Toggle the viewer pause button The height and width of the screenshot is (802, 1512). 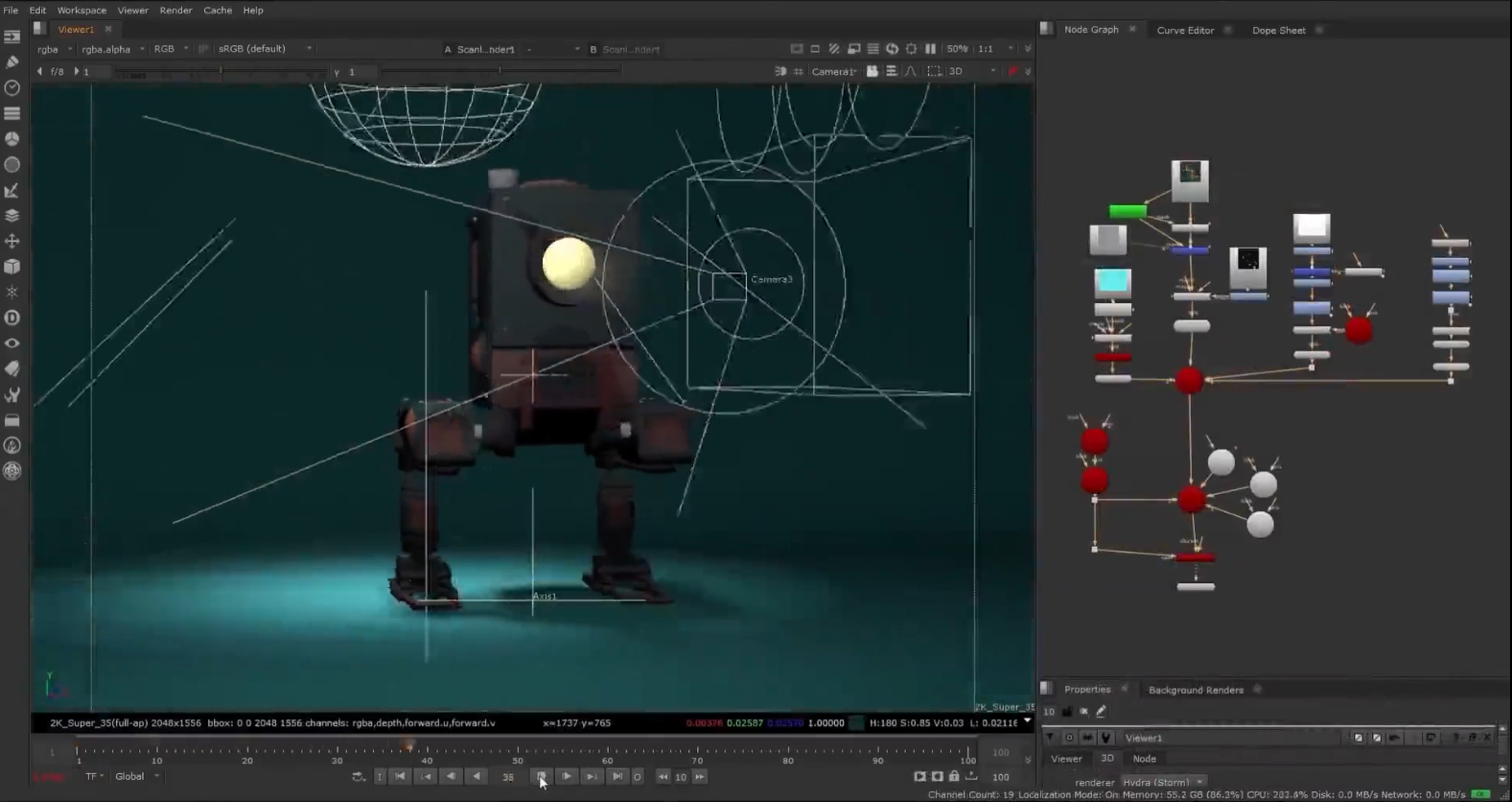coord(930,49)
